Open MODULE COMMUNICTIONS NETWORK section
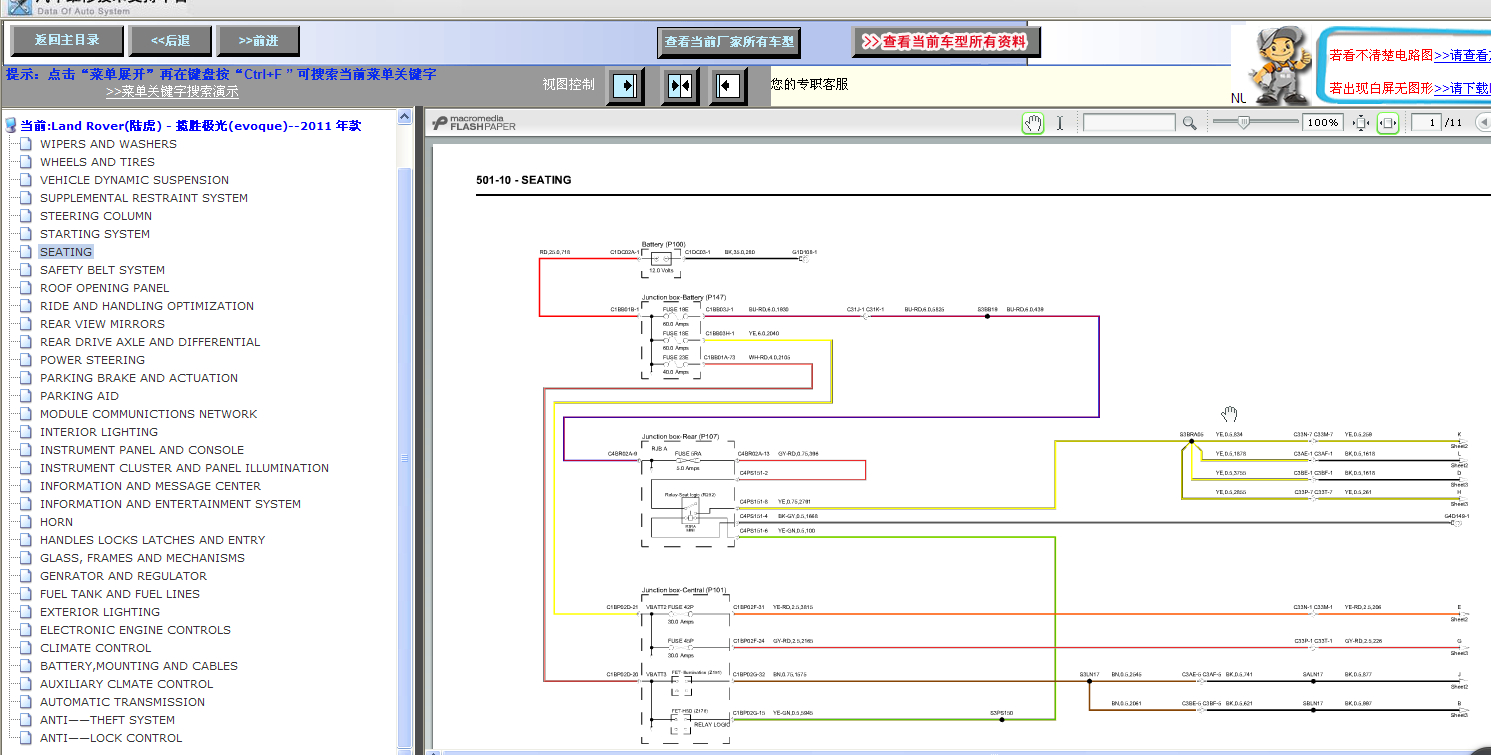 click(x=148, y=414)
